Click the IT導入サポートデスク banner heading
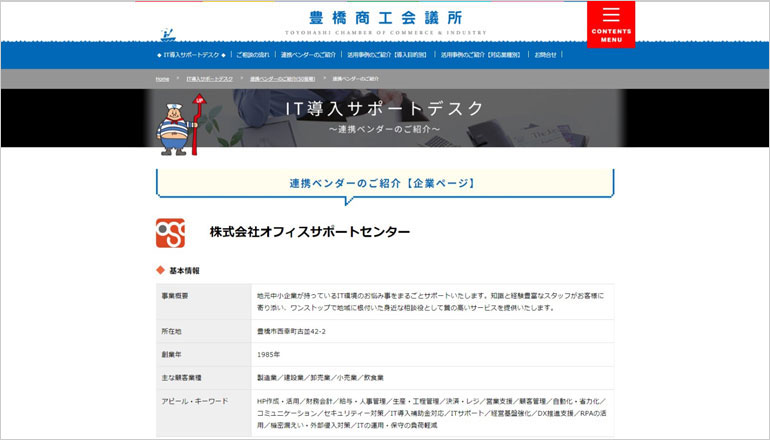Screen dimensions: 770x440 tap(385, 109)
